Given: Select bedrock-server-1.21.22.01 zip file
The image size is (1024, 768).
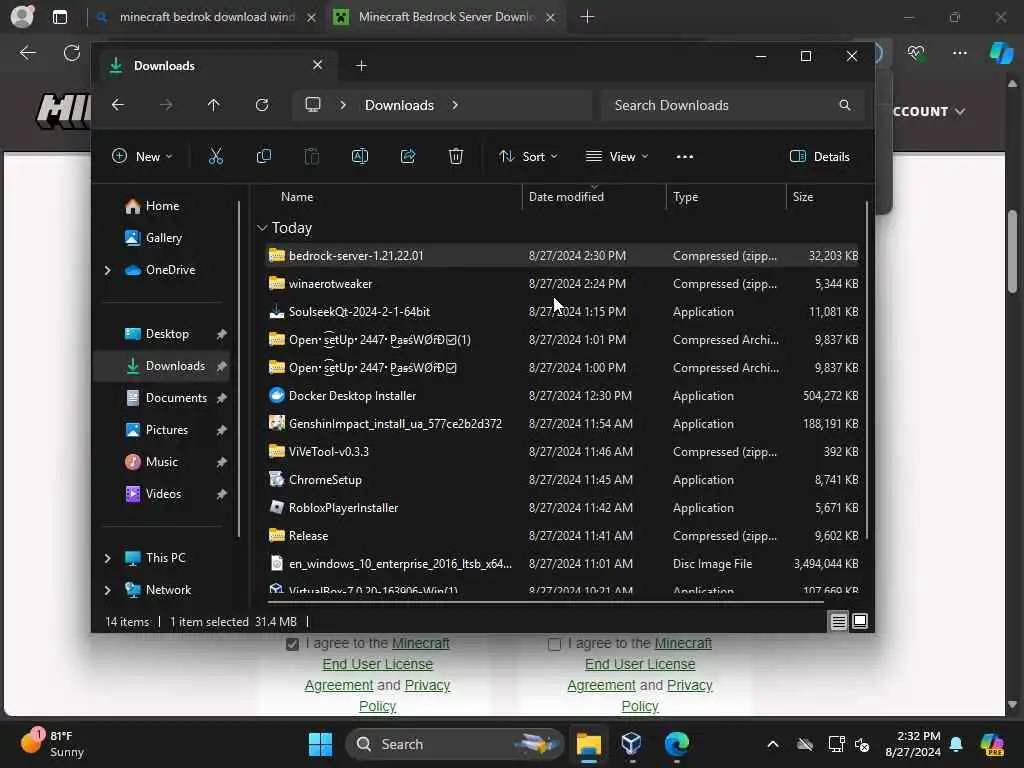Looking at the screenshot, I should 562,256.
